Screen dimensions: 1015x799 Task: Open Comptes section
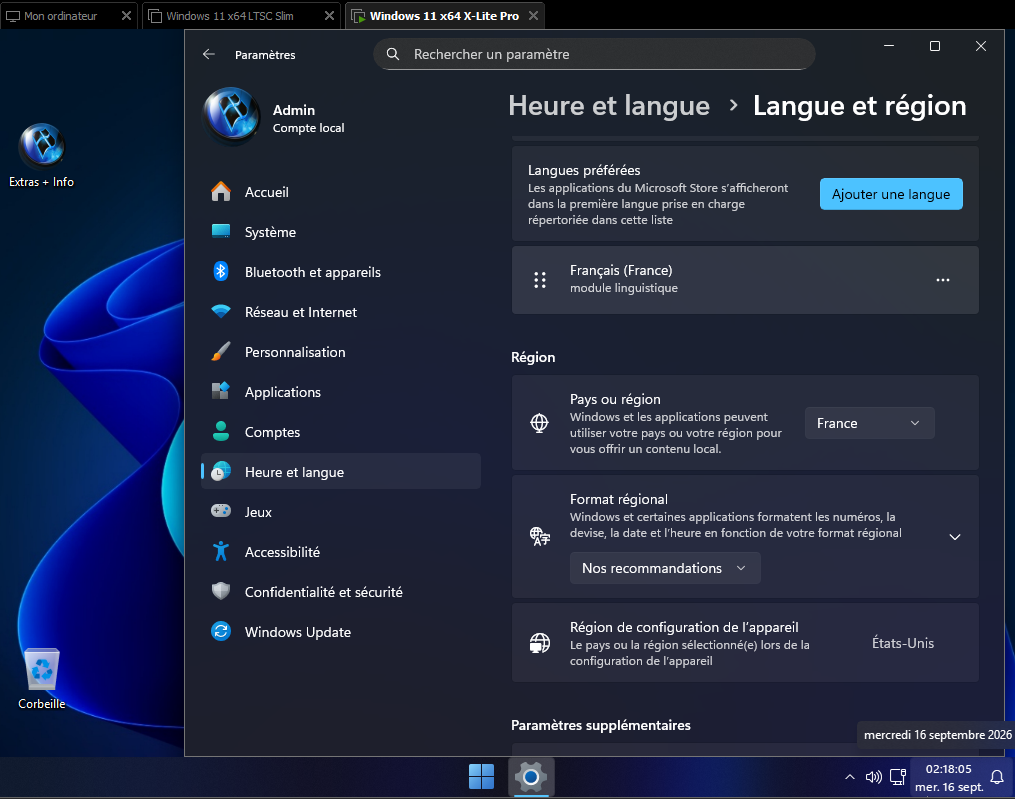click(x=340, y=432)
